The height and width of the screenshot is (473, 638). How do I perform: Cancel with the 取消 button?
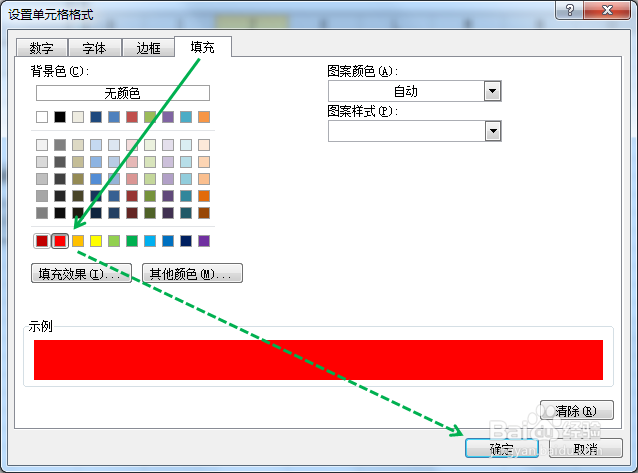[x=586, y=448]
